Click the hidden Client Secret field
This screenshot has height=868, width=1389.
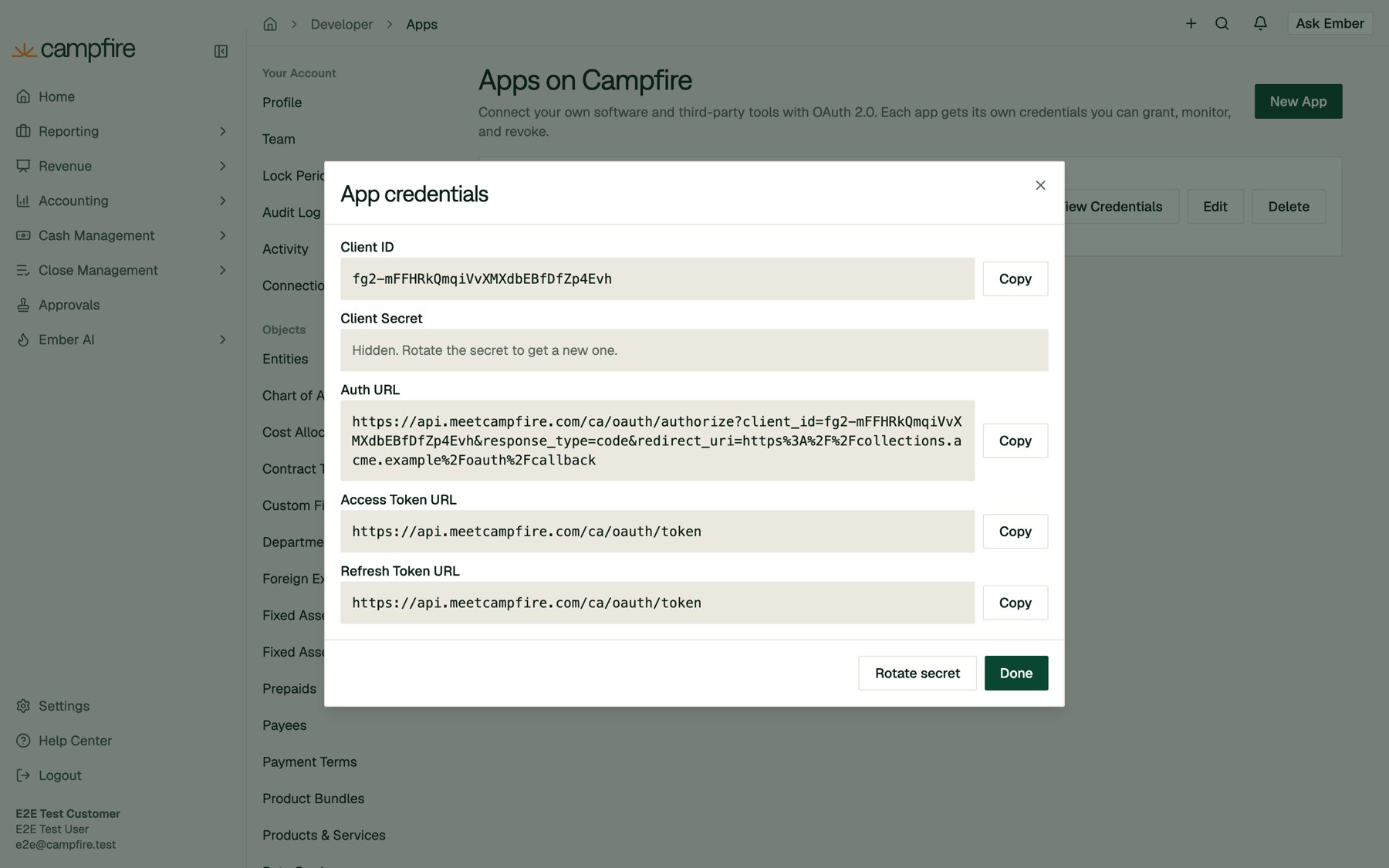(694, 350)
